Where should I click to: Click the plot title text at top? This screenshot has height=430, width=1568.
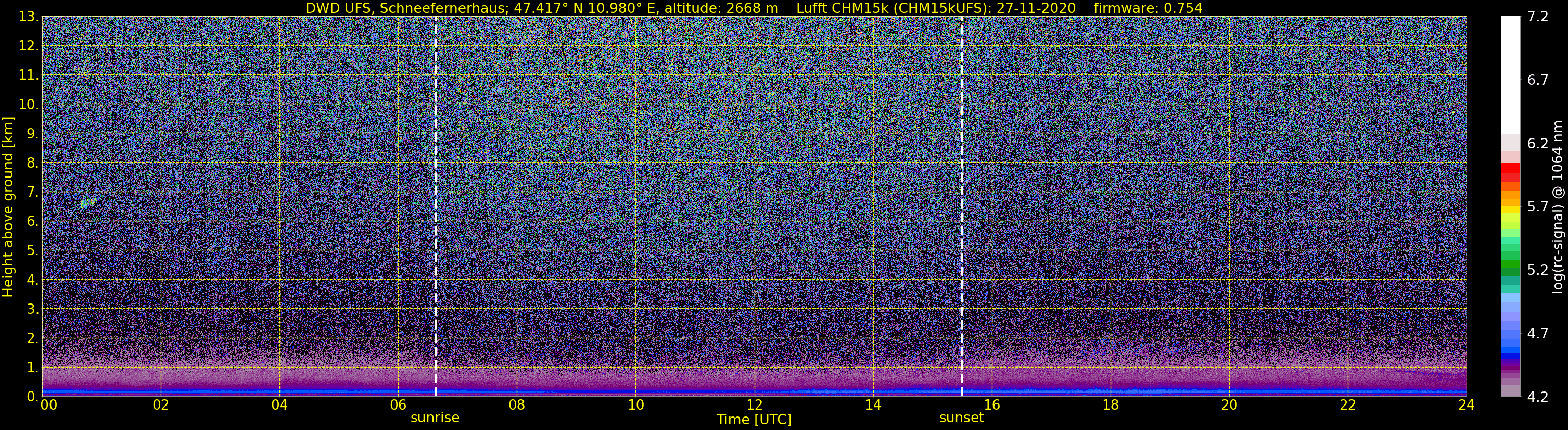pos(754,8)
